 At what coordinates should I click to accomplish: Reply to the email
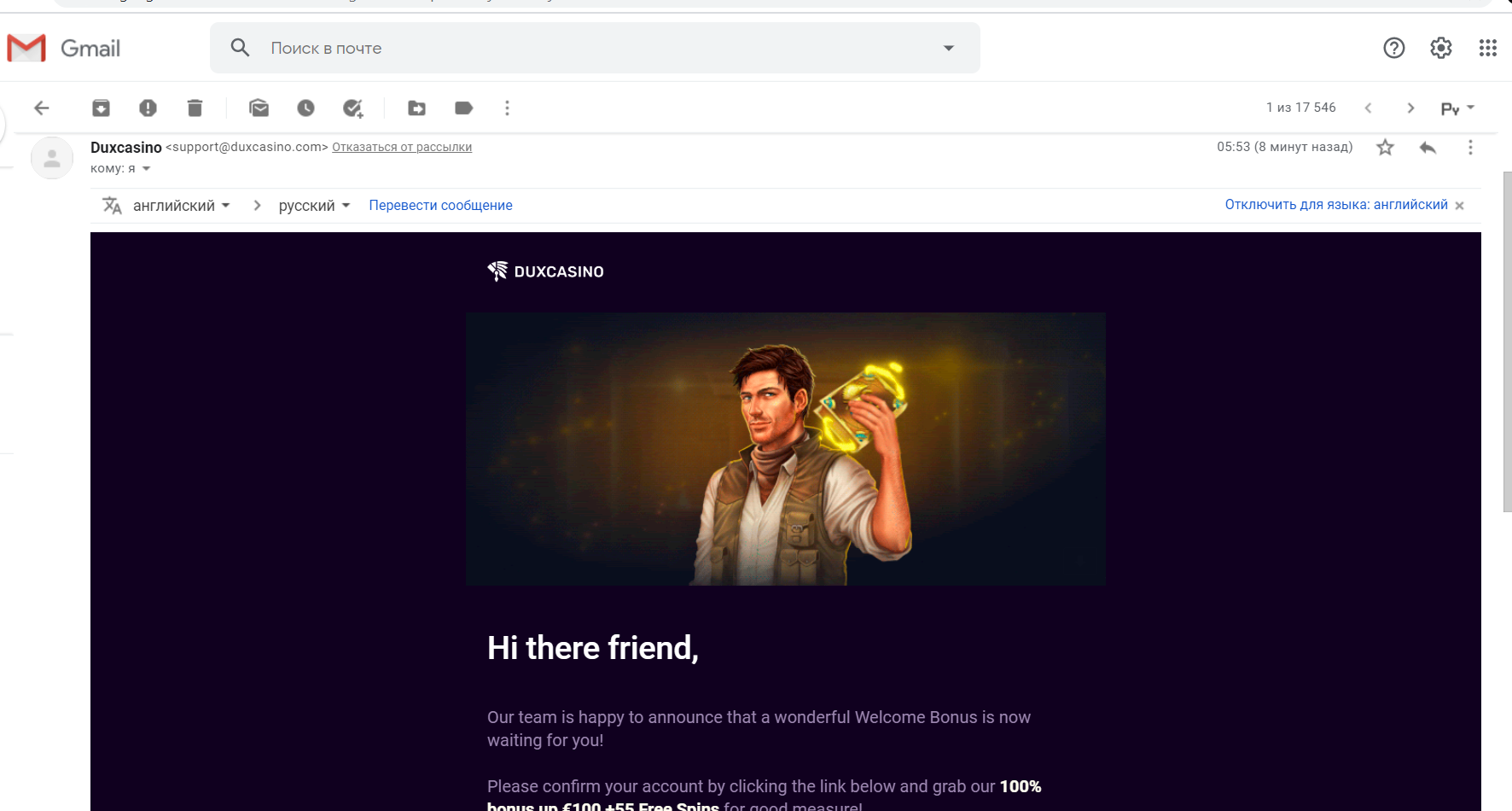[1428, 148]
